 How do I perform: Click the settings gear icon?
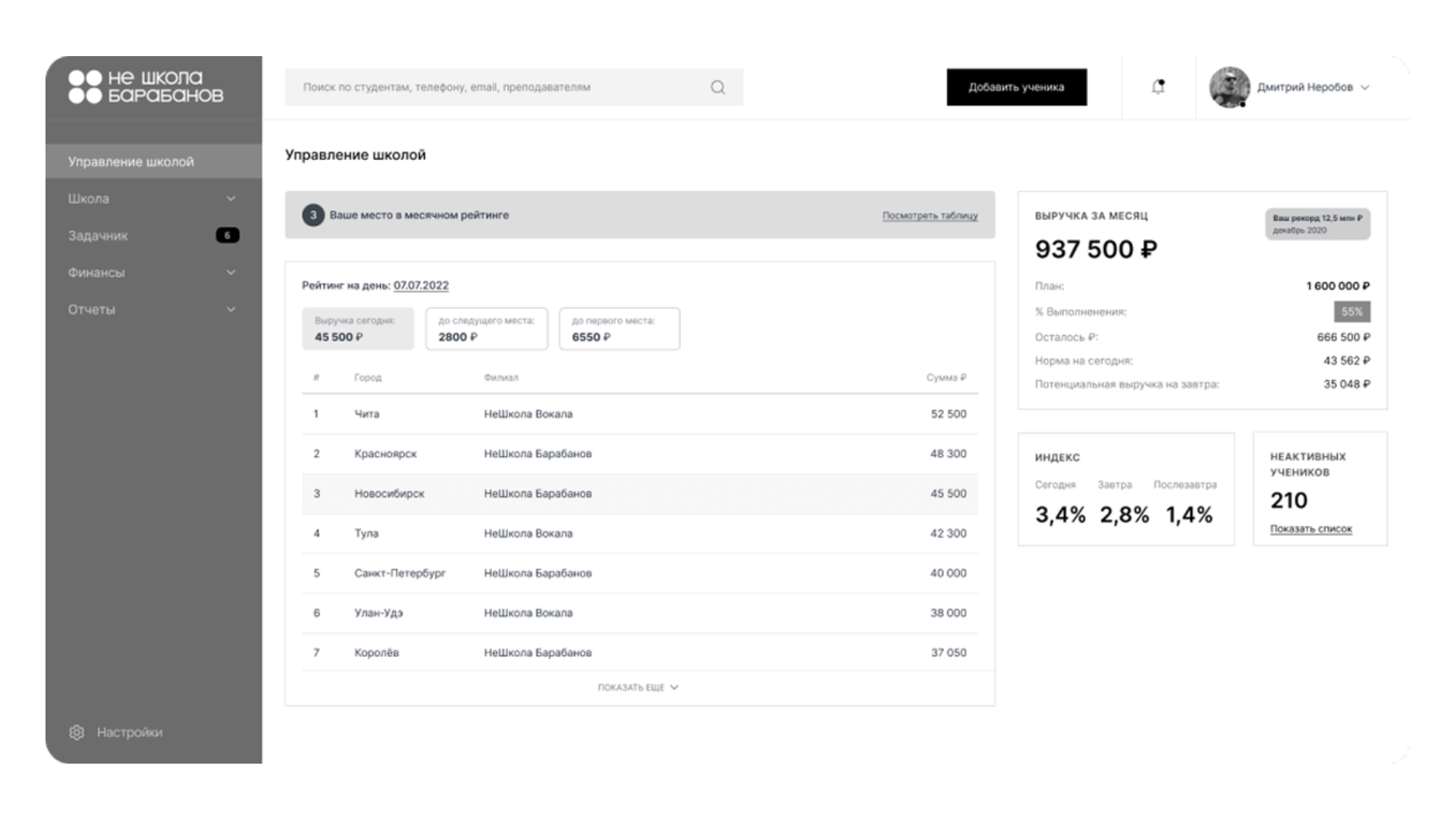pyautogui.click(x=77, y=733)
